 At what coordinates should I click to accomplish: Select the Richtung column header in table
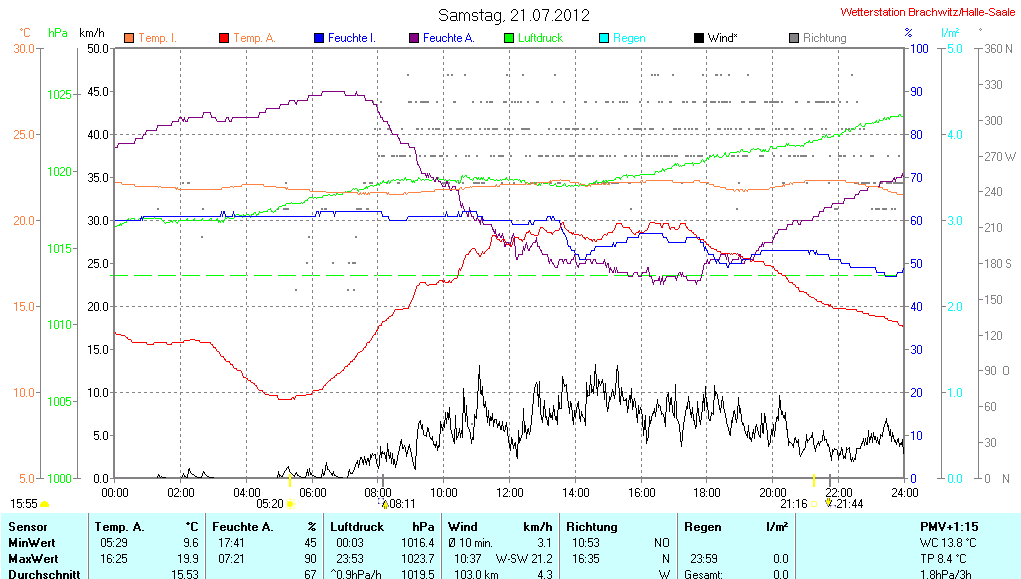click(592, 526)
